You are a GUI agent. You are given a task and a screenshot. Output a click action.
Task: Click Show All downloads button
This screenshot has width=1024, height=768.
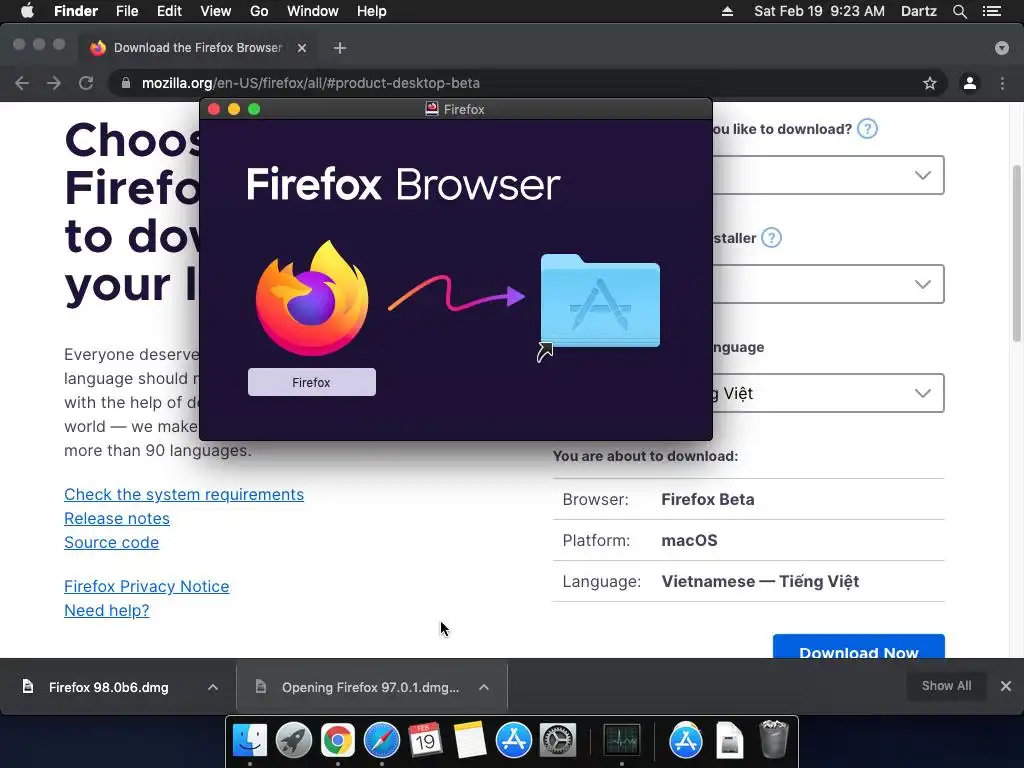(946, 686)
